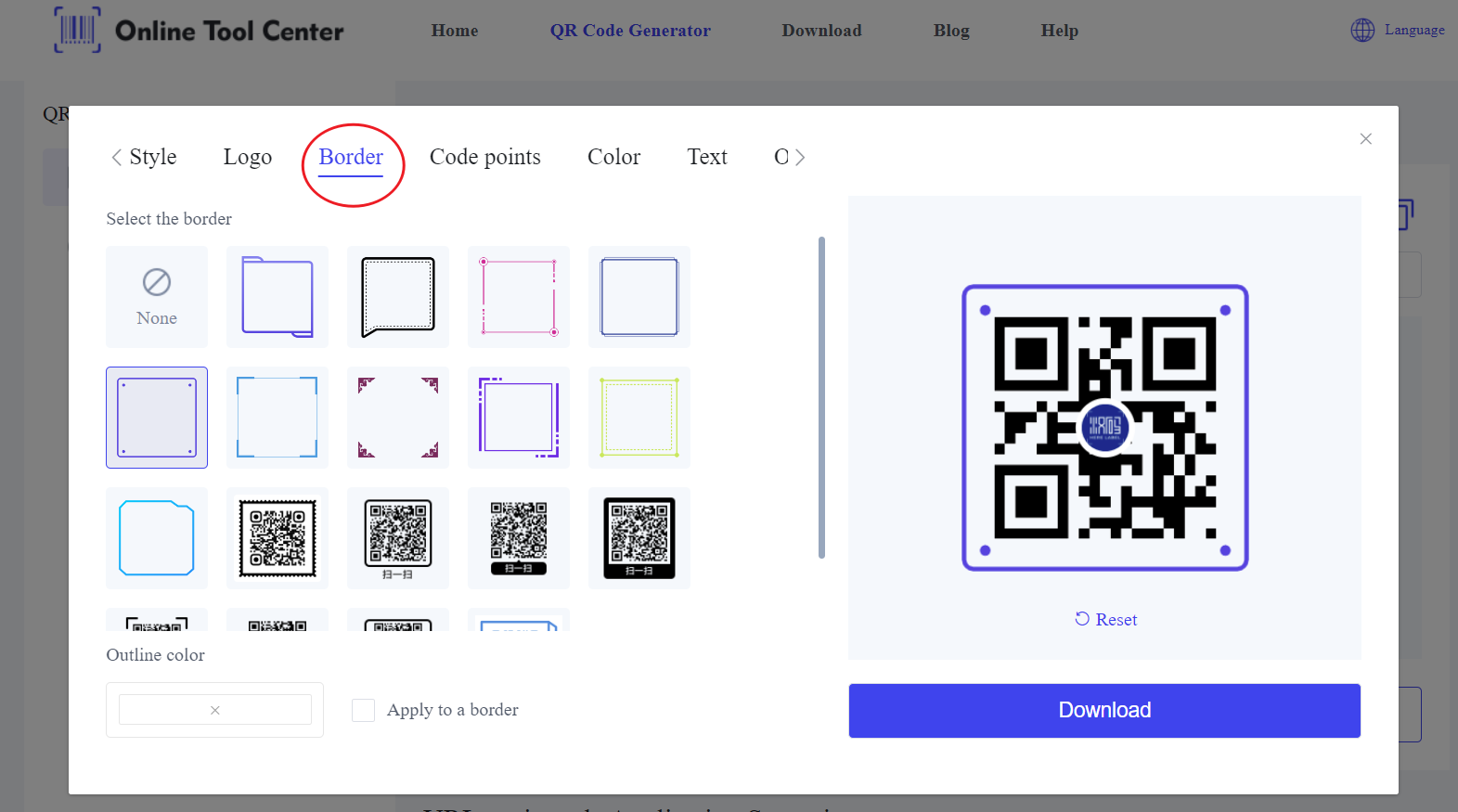Screen dimensions: 1458x812
Task: Close the QR style dialog
Action: (x=1365, y=139)
